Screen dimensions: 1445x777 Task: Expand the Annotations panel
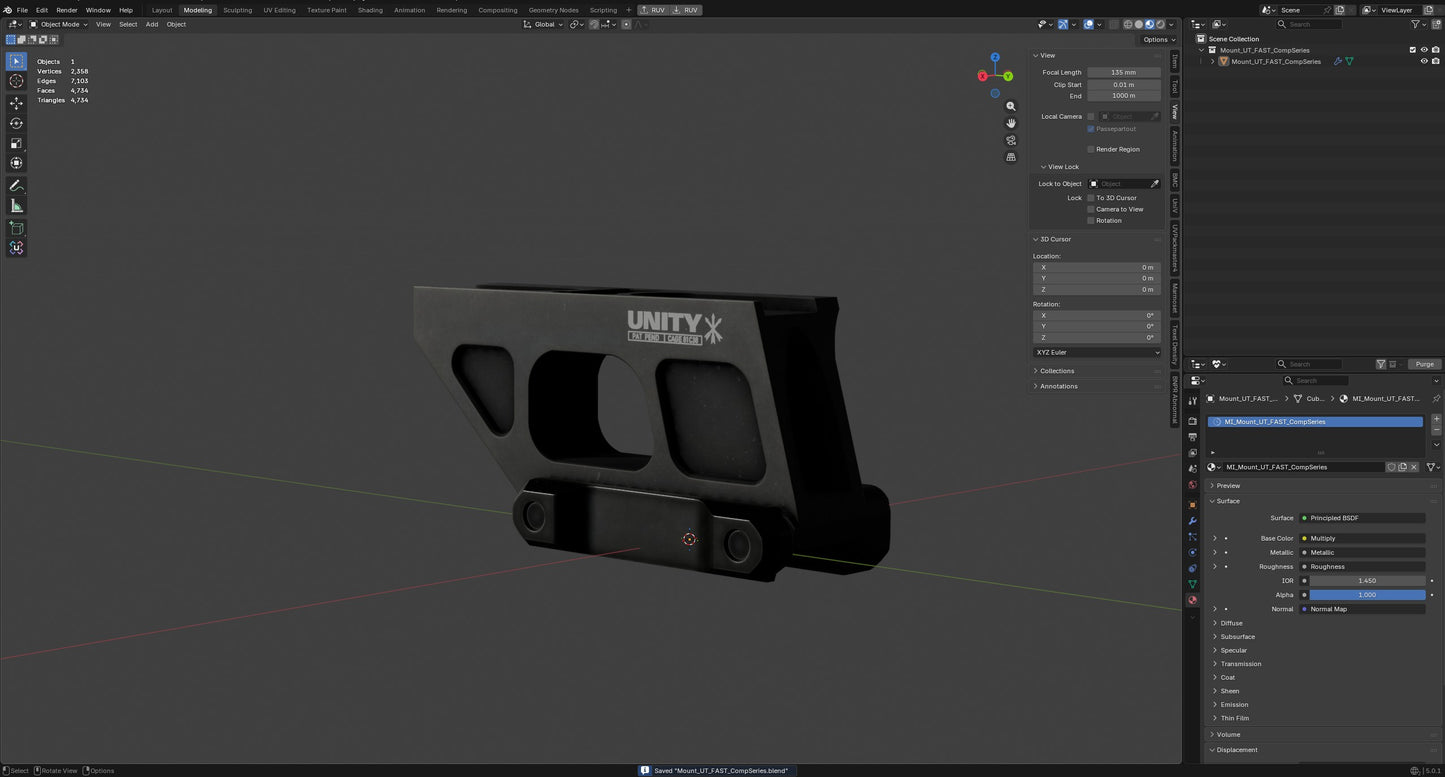click(x=1058, y=386)
